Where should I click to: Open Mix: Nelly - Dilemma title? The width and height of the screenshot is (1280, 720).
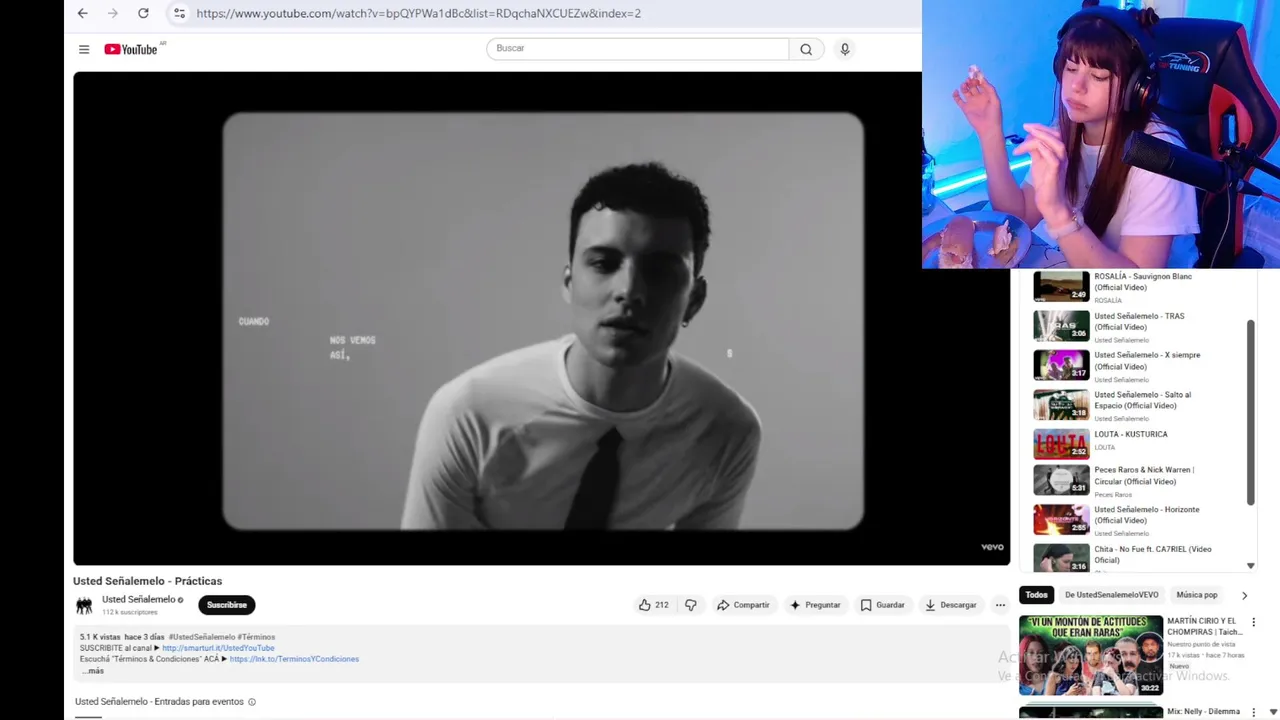pyautogui.click(x=1204, y=712)
